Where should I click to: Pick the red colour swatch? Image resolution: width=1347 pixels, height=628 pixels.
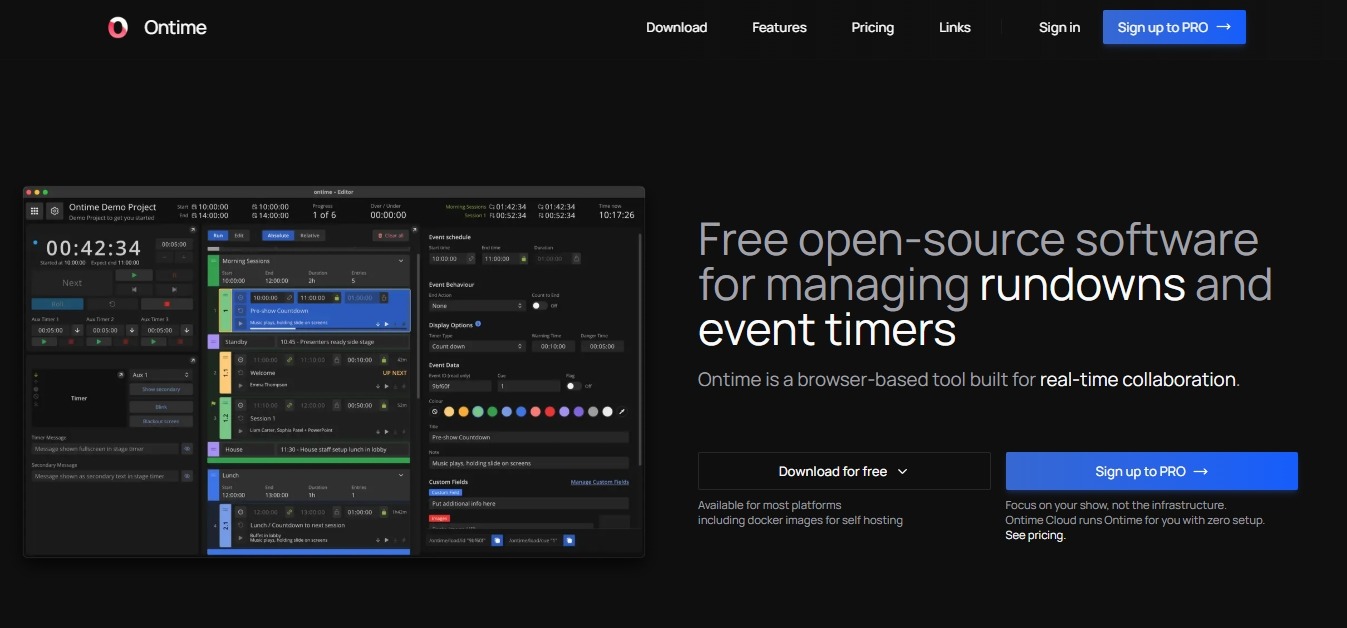coord(550,411)
